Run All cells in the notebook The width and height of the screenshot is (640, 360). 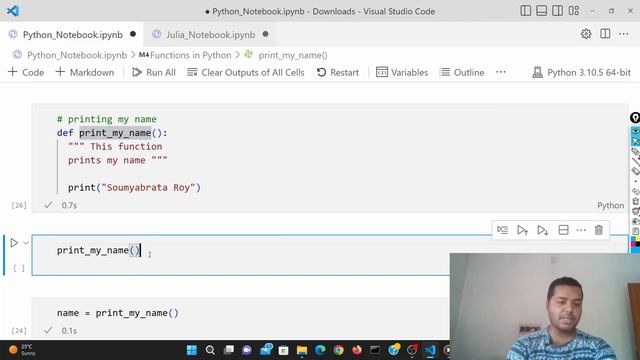tap(154, 72)
